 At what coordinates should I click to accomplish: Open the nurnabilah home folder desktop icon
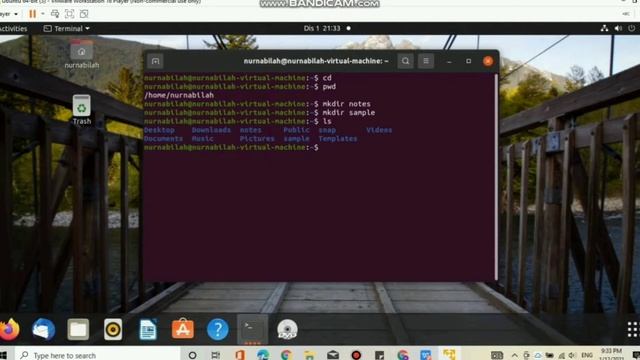(82, 54)
